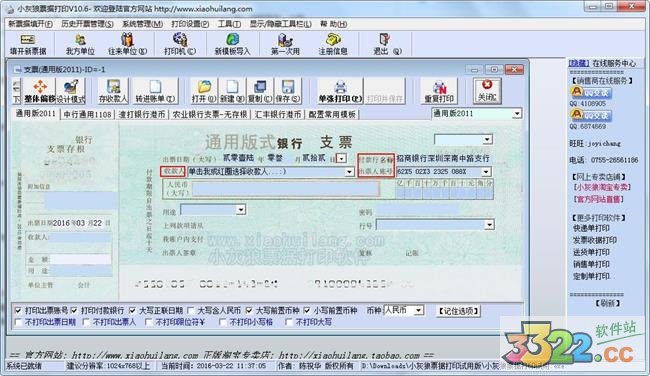Open 我方单位 from the main toolbar
The image size is (650, 376).
(80, 45)
